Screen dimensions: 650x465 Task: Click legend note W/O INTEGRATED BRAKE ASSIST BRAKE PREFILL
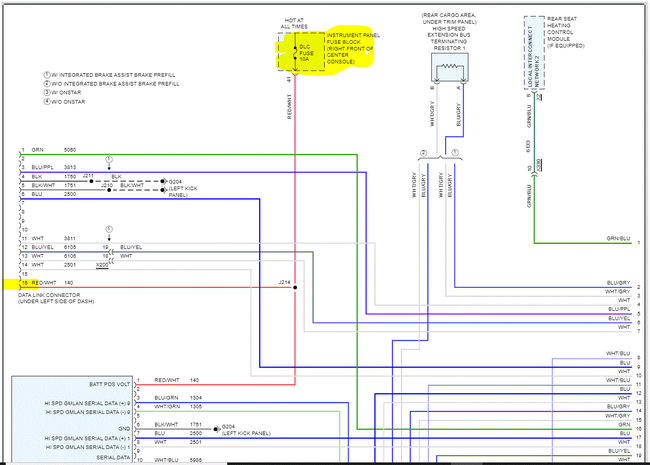[x=112, y=84]
